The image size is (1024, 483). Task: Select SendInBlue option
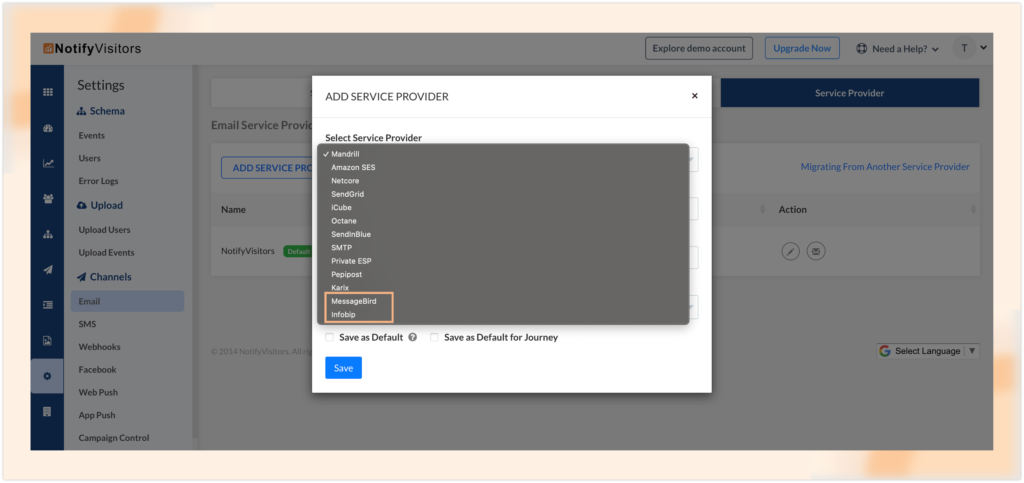click(x=503, y=234)
